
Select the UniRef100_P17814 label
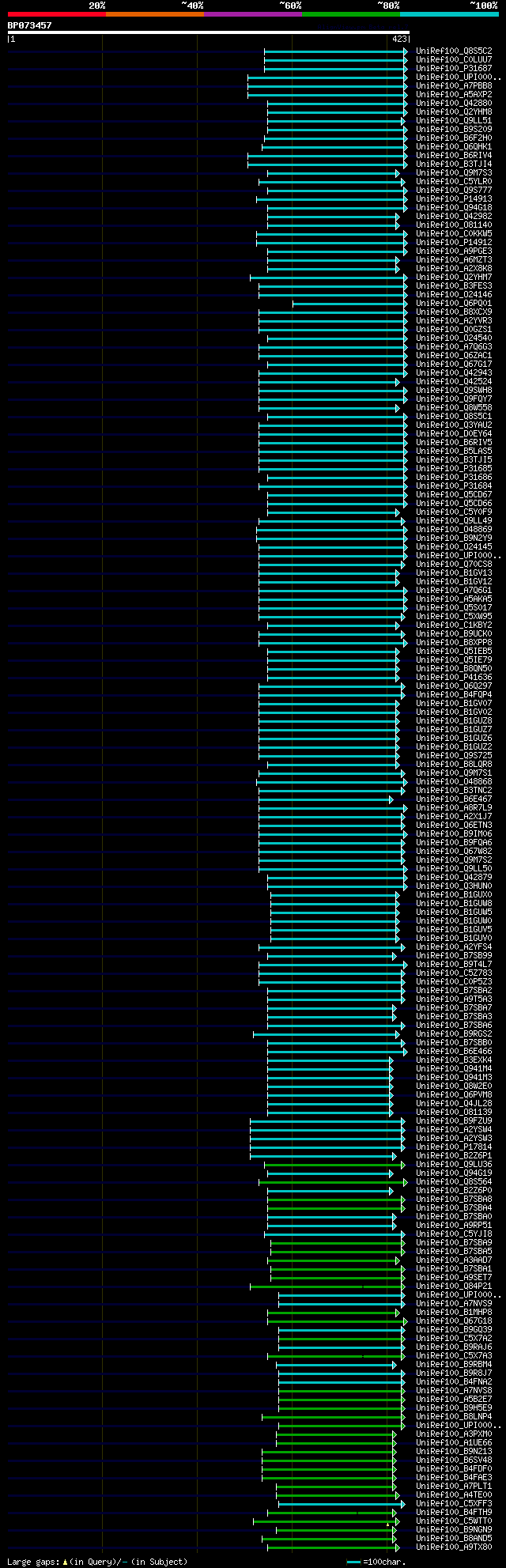point(454,1147)
